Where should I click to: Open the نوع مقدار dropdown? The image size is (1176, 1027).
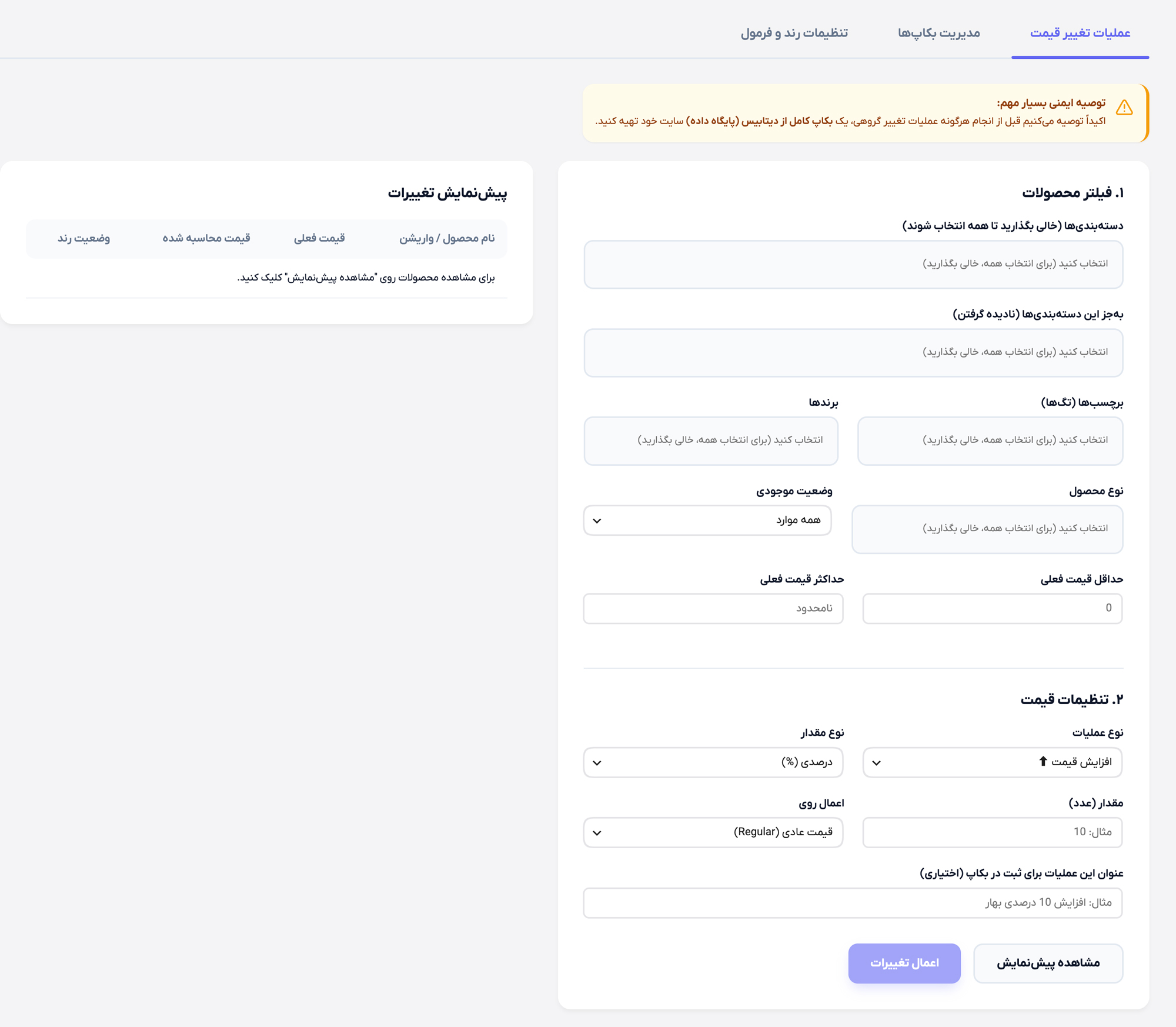(x=713, y=762)
